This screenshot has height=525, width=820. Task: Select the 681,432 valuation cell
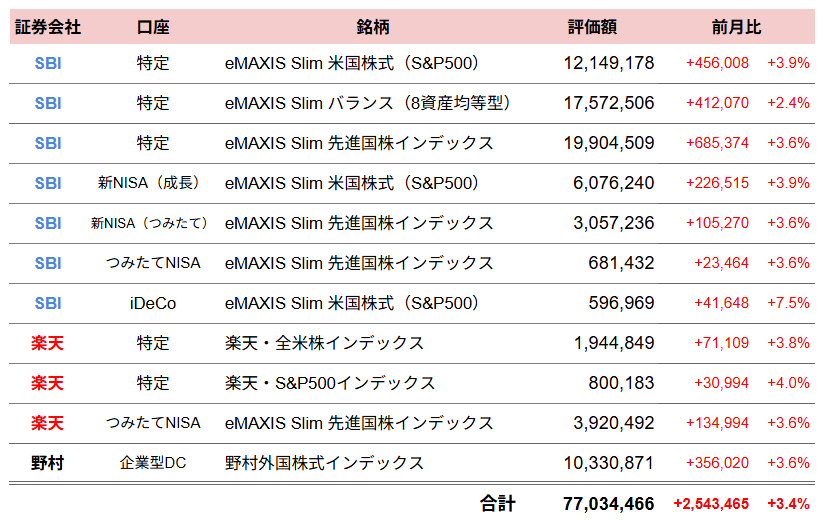(621, 263)
